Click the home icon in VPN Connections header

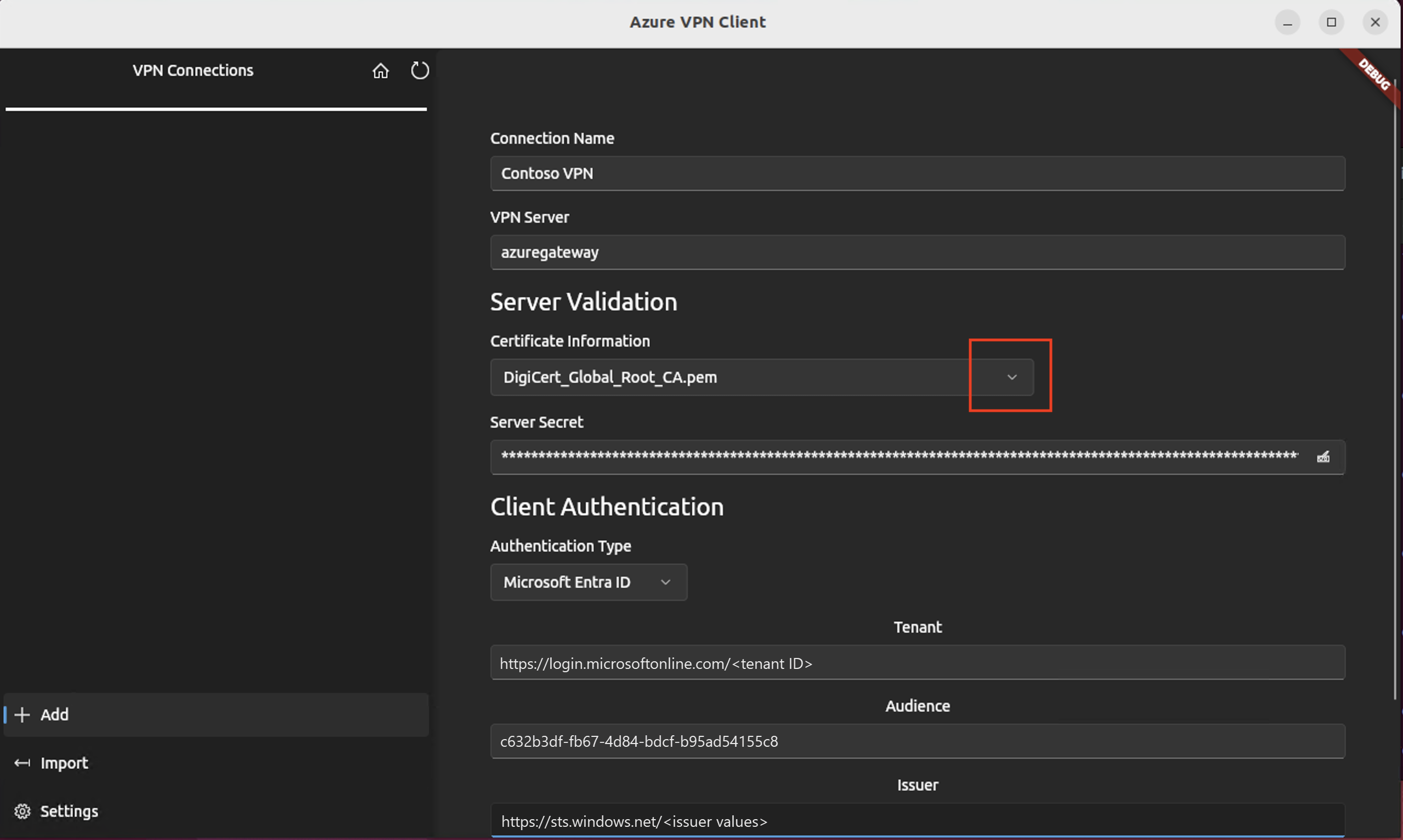pos(381,71)
